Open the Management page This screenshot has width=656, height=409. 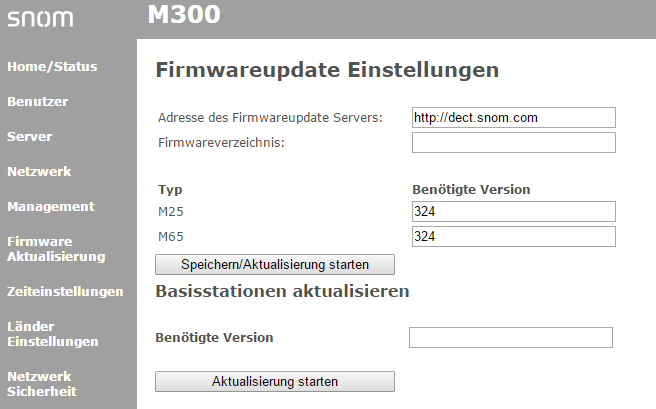coord(51,207)
